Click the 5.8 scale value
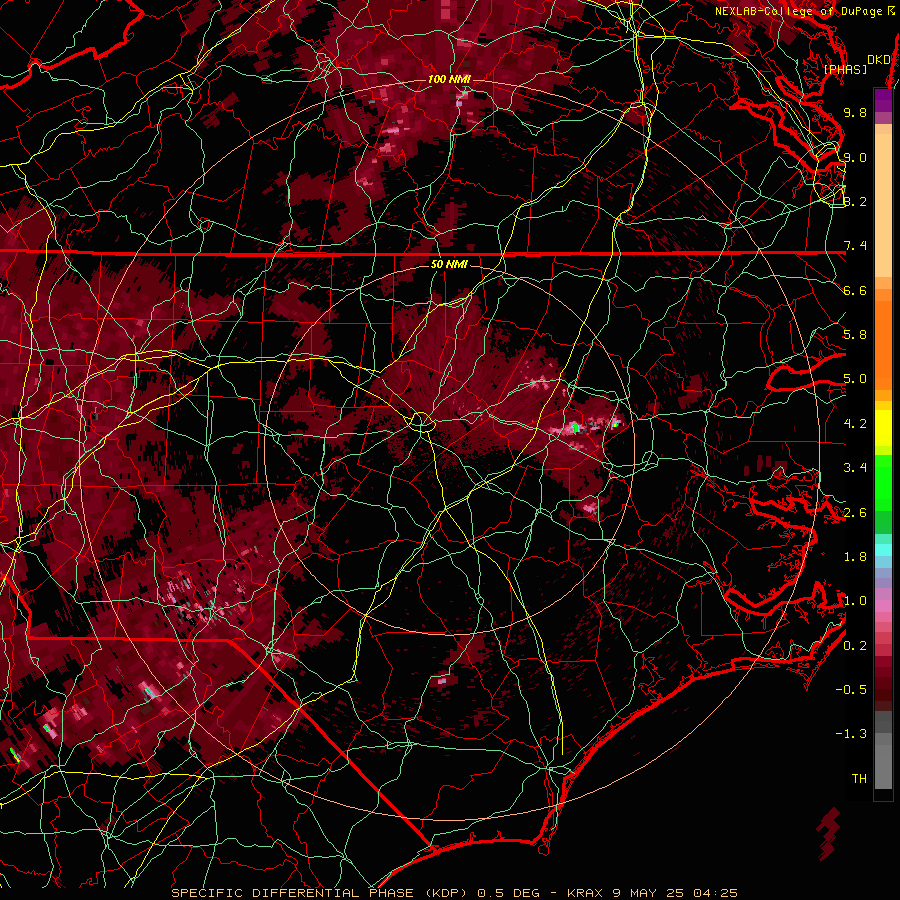 855,335
